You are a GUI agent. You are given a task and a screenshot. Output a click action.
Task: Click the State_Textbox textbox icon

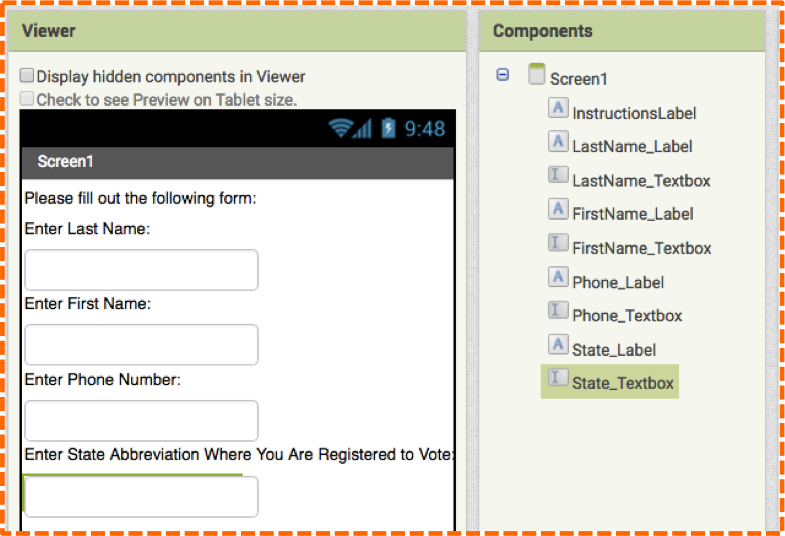coord(558,377)
